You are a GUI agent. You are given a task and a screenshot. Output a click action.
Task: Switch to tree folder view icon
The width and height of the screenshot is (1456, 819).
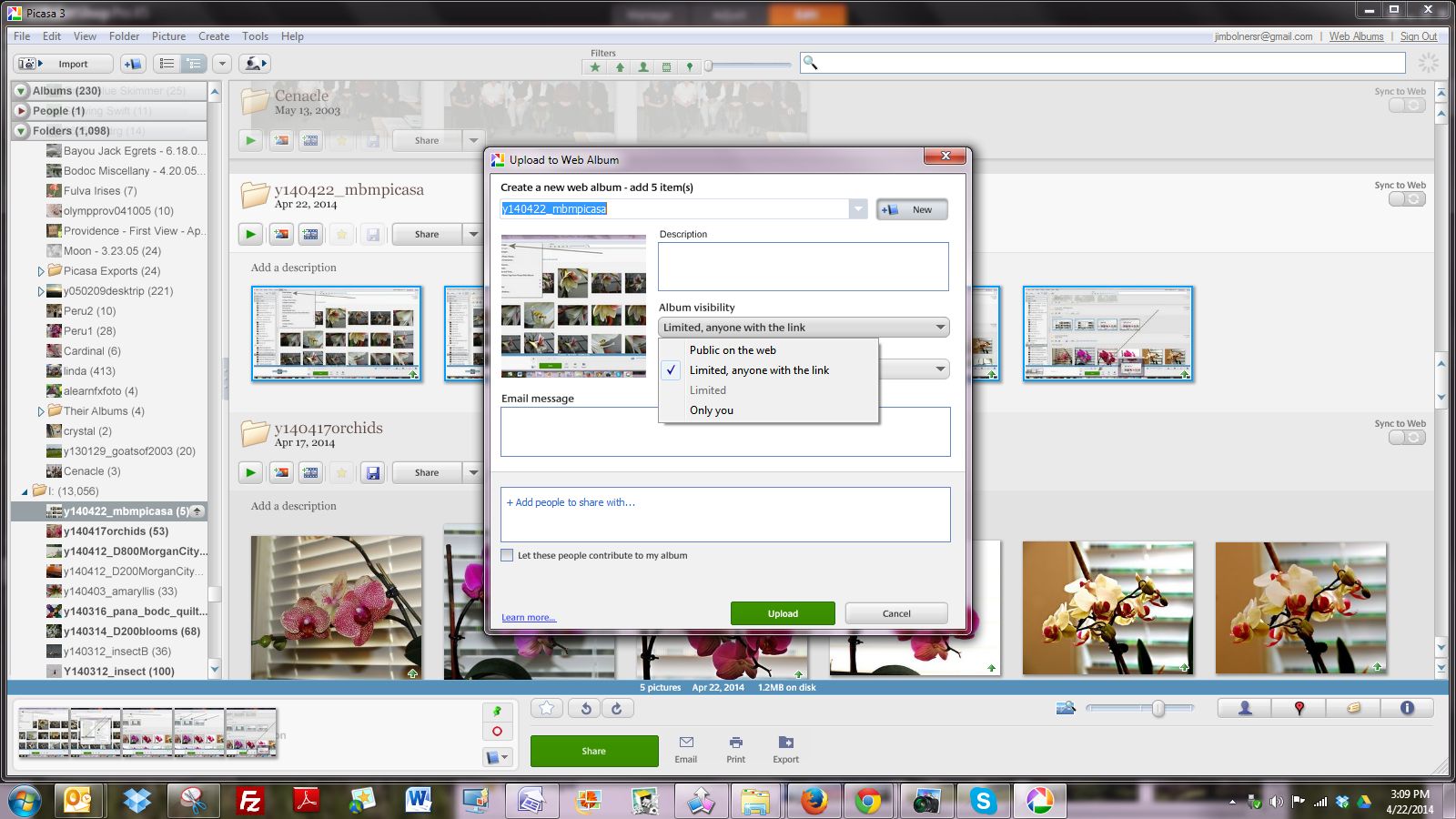[193, 64]
